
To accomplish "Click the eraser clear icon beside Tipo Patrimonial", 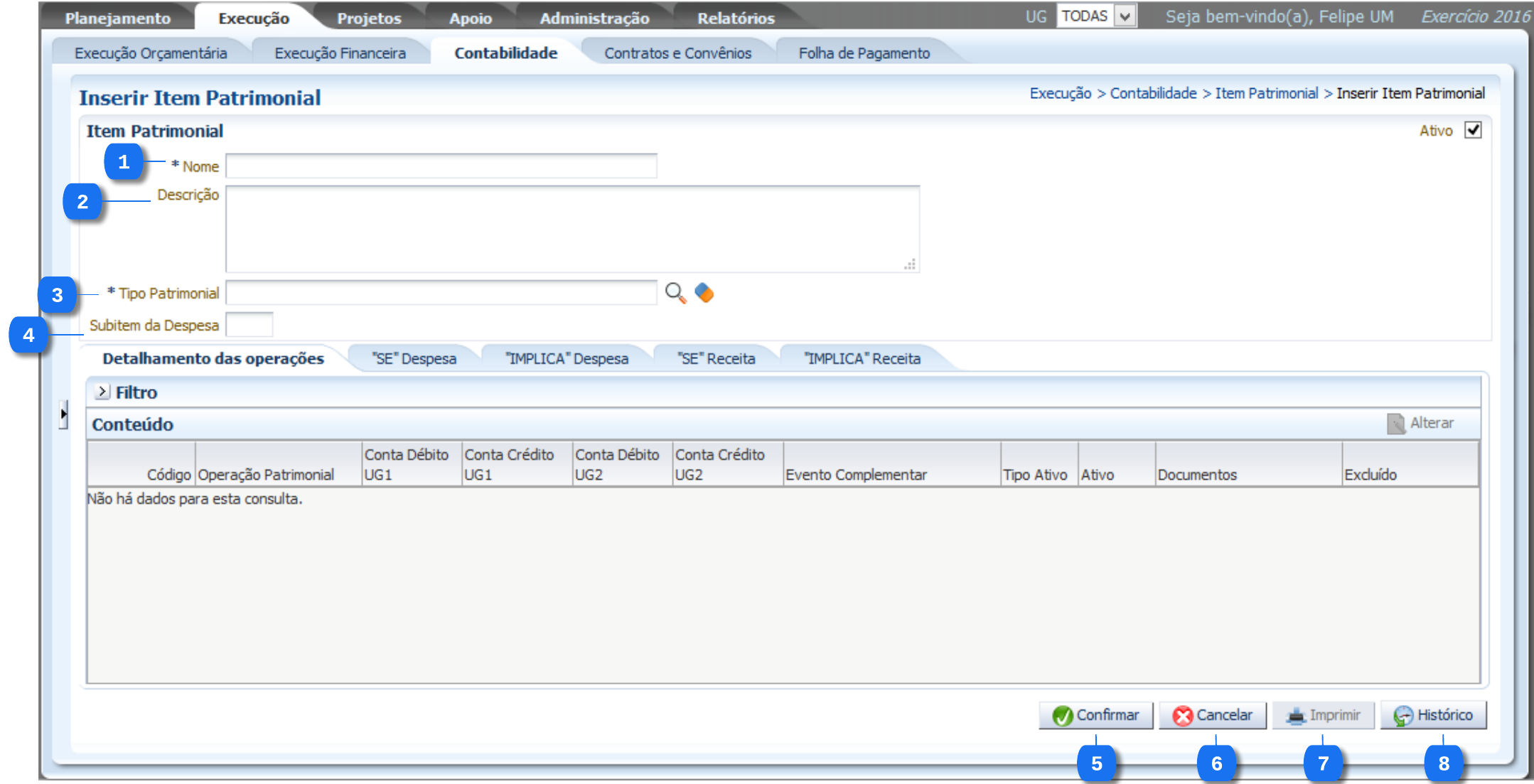I will [x=704, y=293].
